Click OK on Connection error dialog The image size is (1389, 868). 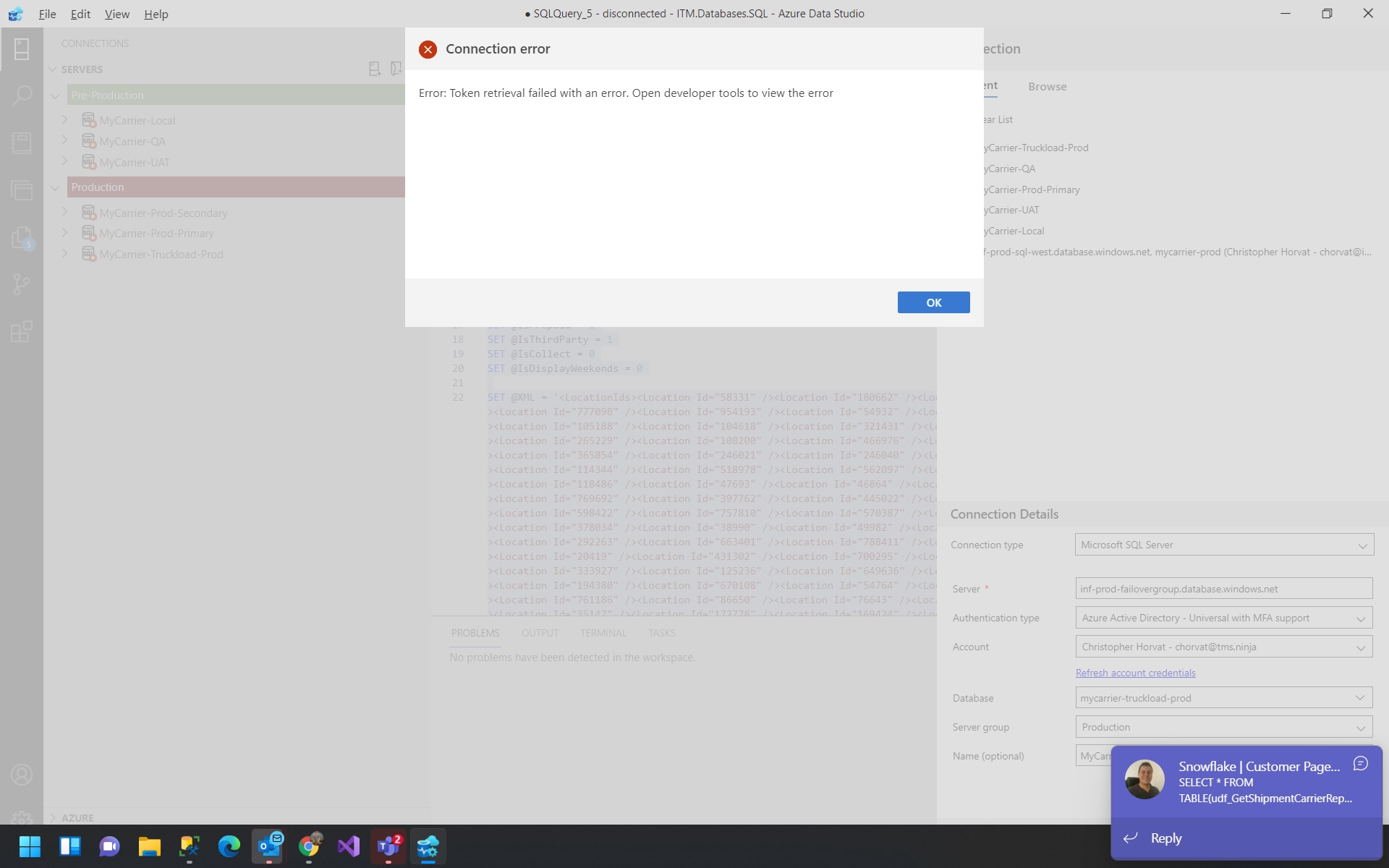(933, 302)
